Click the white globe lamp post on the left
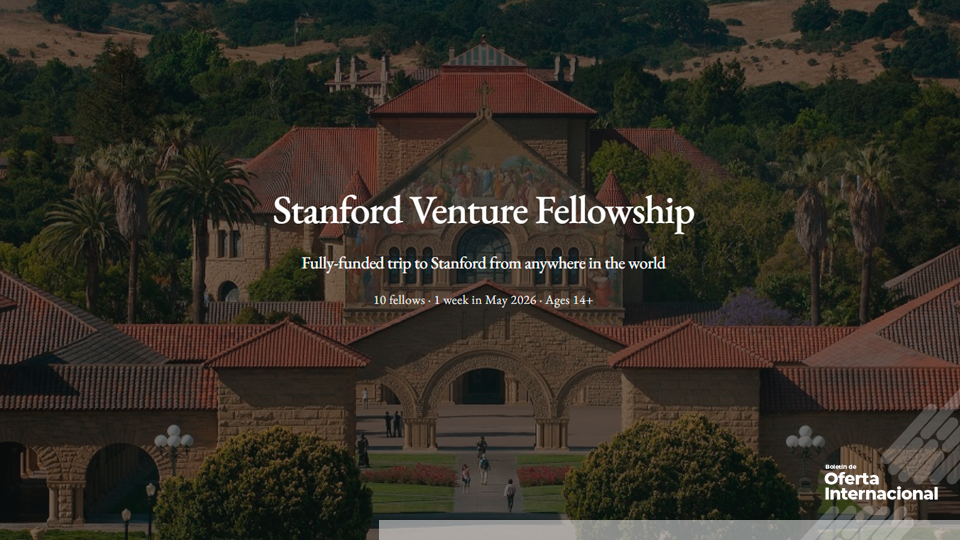The height and width of the screenshot is (540, 960). pos(174,440)
